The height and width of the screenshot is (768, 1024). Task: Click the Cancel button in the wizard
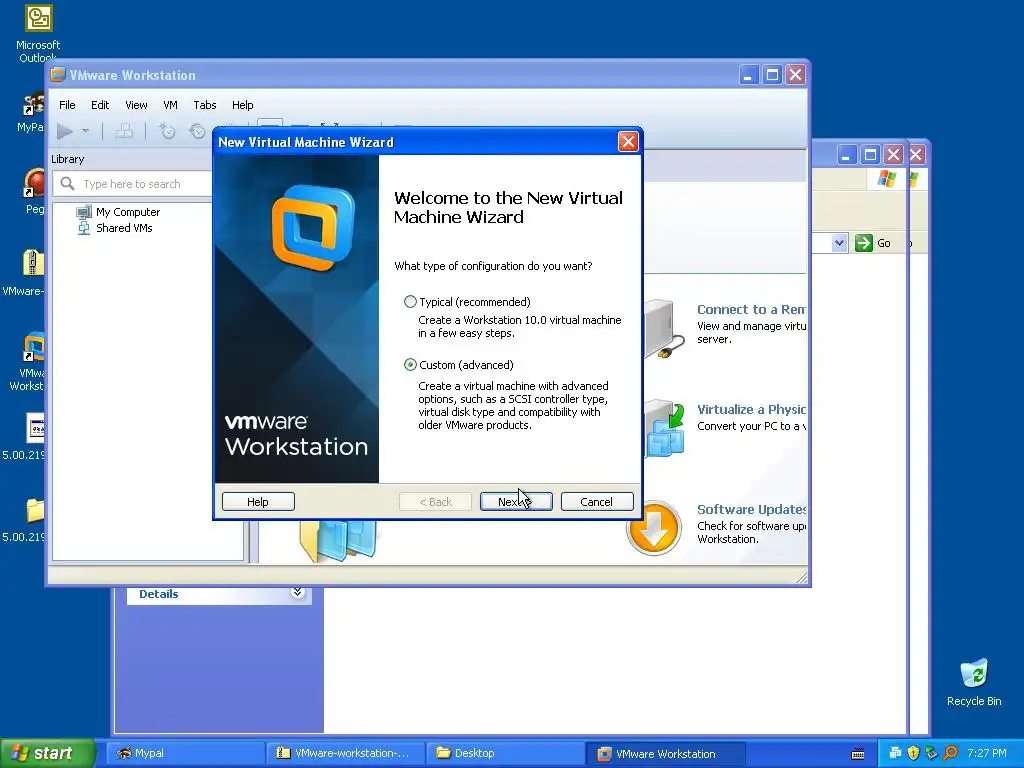(596, 502)
